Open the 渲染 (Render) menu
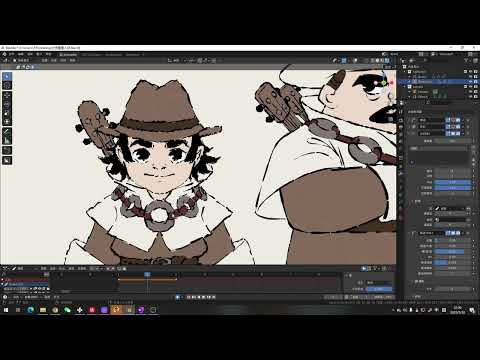 [30, 54]
